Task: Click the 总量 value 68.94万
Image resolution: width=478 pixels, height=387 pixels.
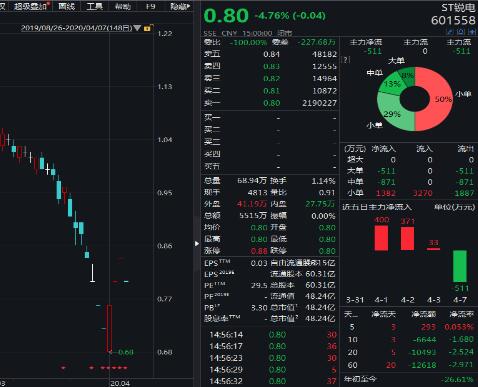Action: point(252,181)
